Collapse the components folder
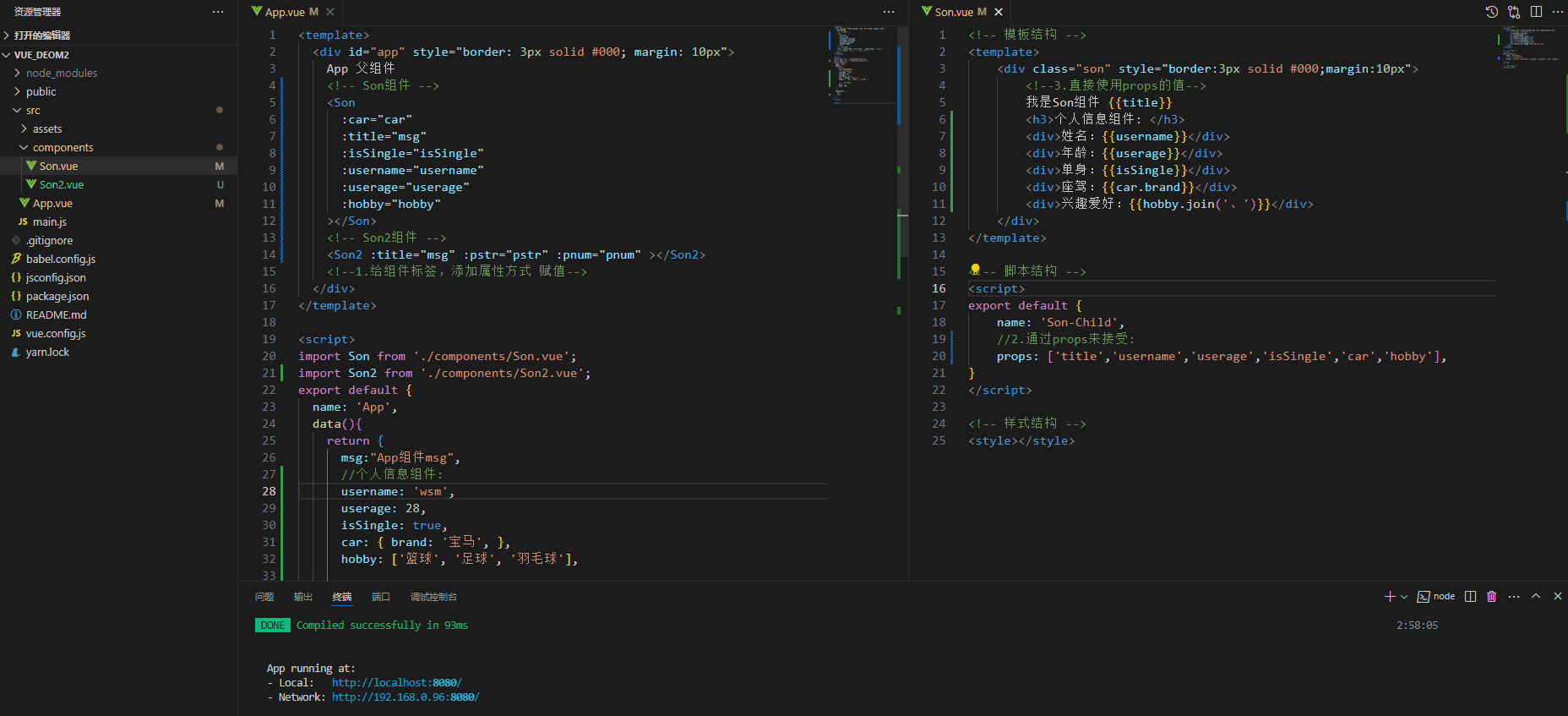The image size is (1568, 716). pos(118,148)
